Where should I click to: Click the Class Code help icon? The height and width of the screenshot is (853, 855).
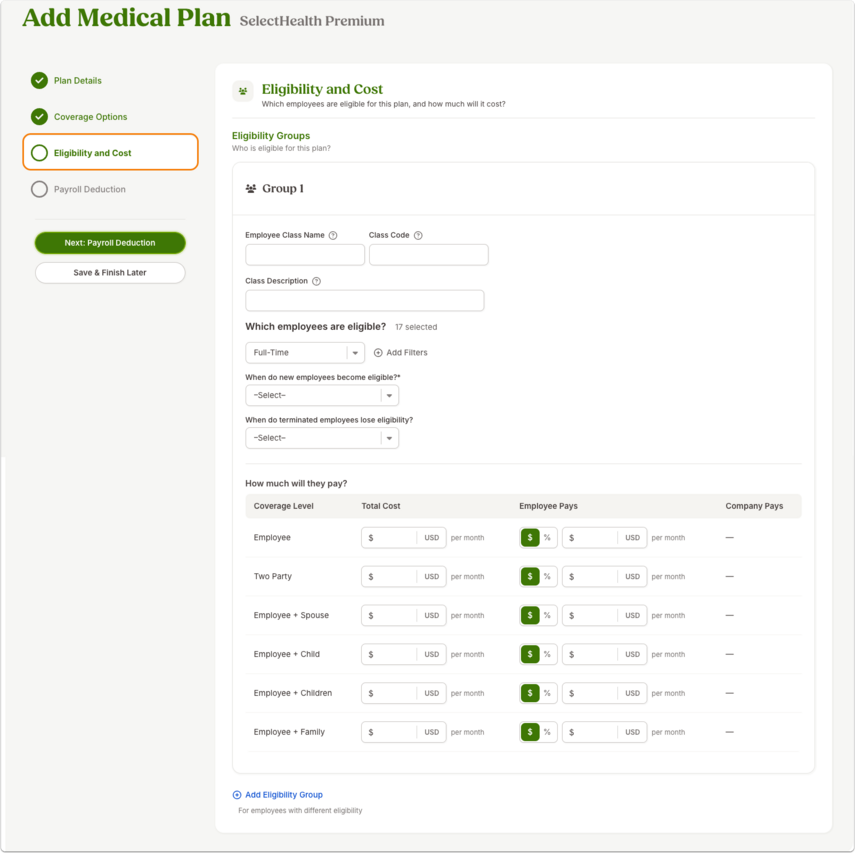click(418, 236)
